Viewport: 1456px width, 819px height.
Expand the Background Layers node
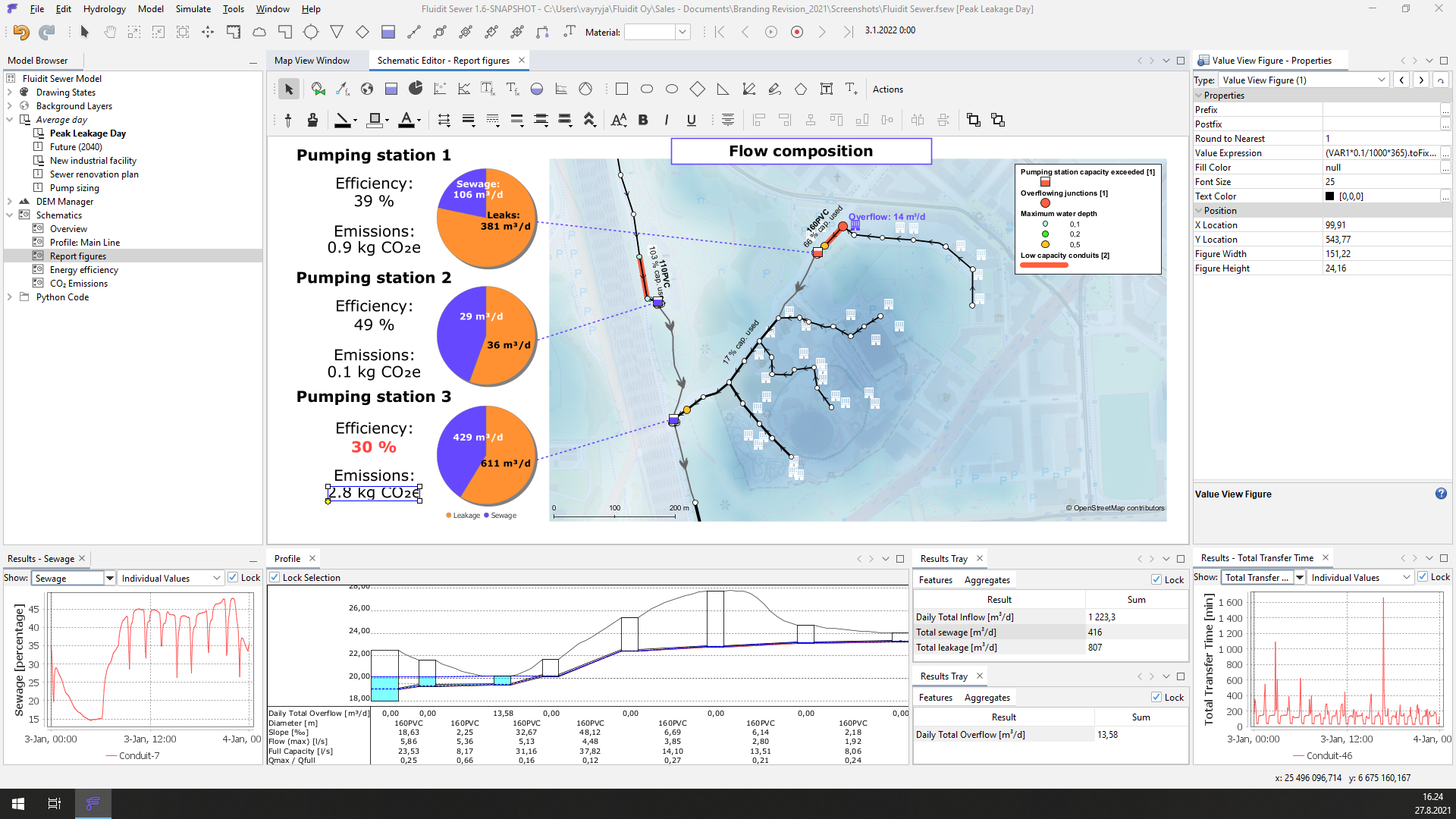pyautogui.click(x=10, y=106)
